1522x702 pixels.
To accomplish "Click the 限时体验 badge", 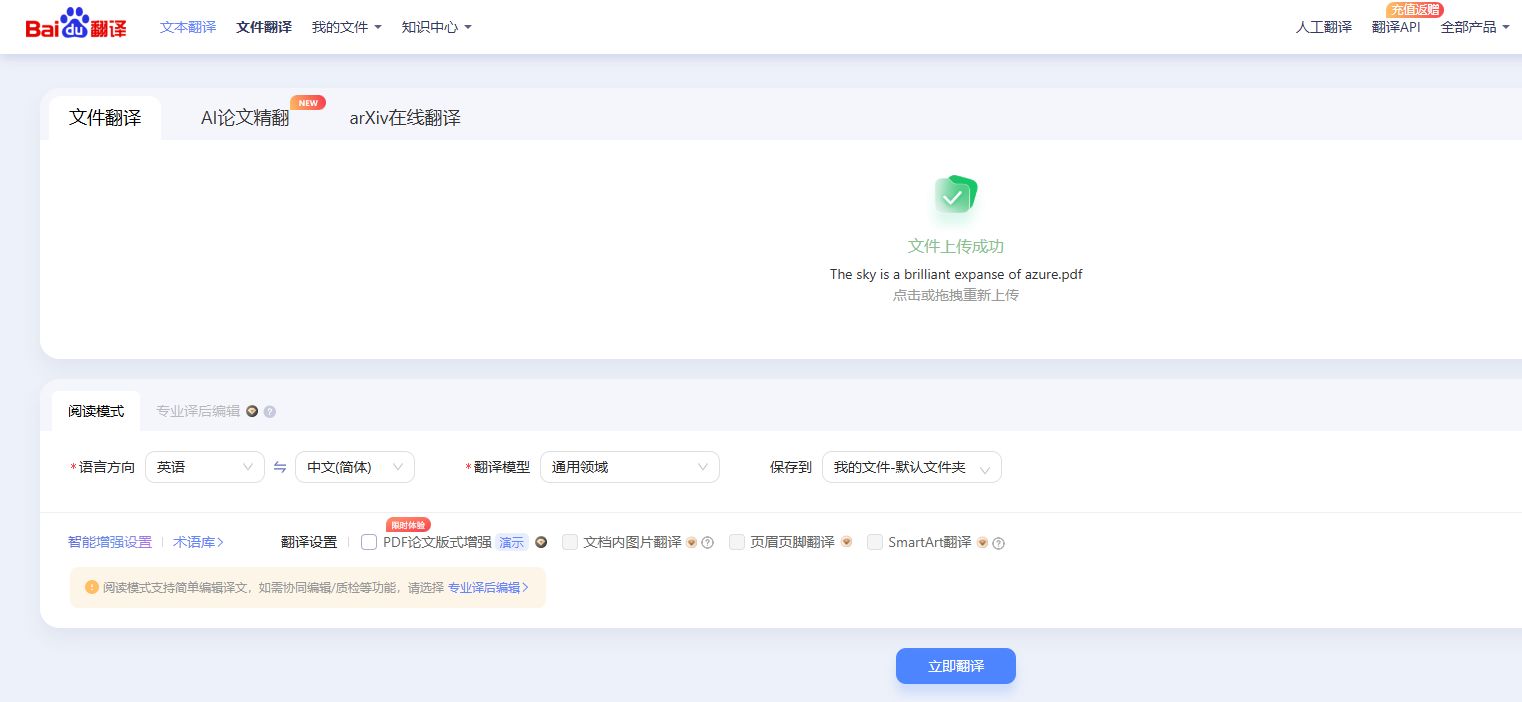I will [x=408, y=525].
